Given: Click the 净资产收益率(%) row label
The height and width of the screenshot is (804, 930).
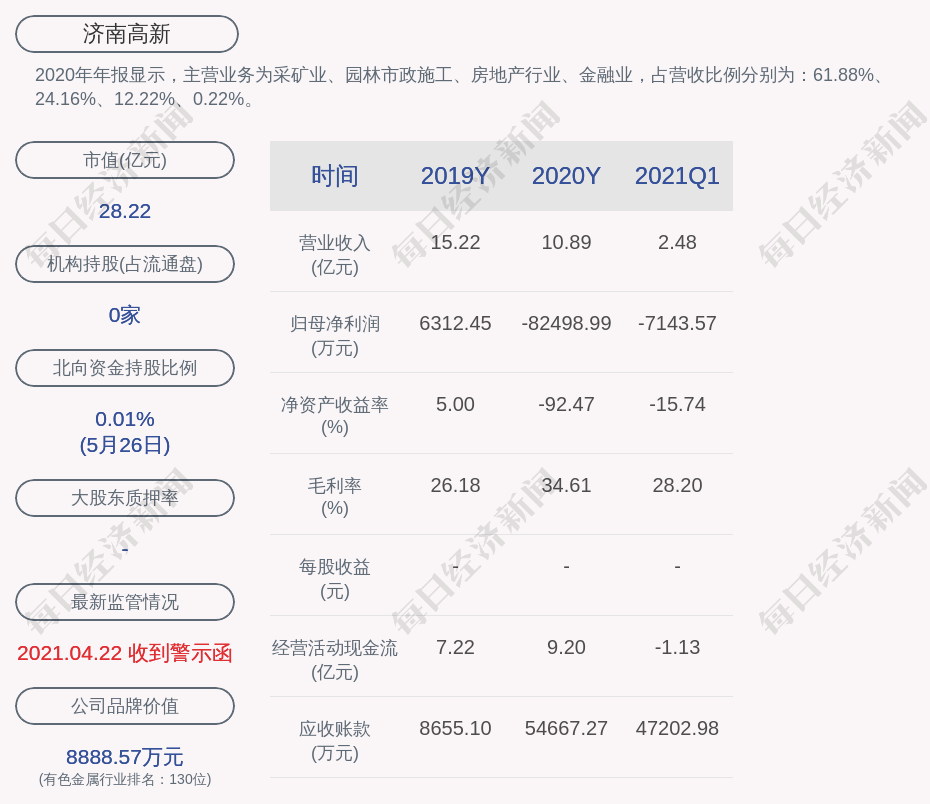Looking at the screenshot, I should [334, 416].
